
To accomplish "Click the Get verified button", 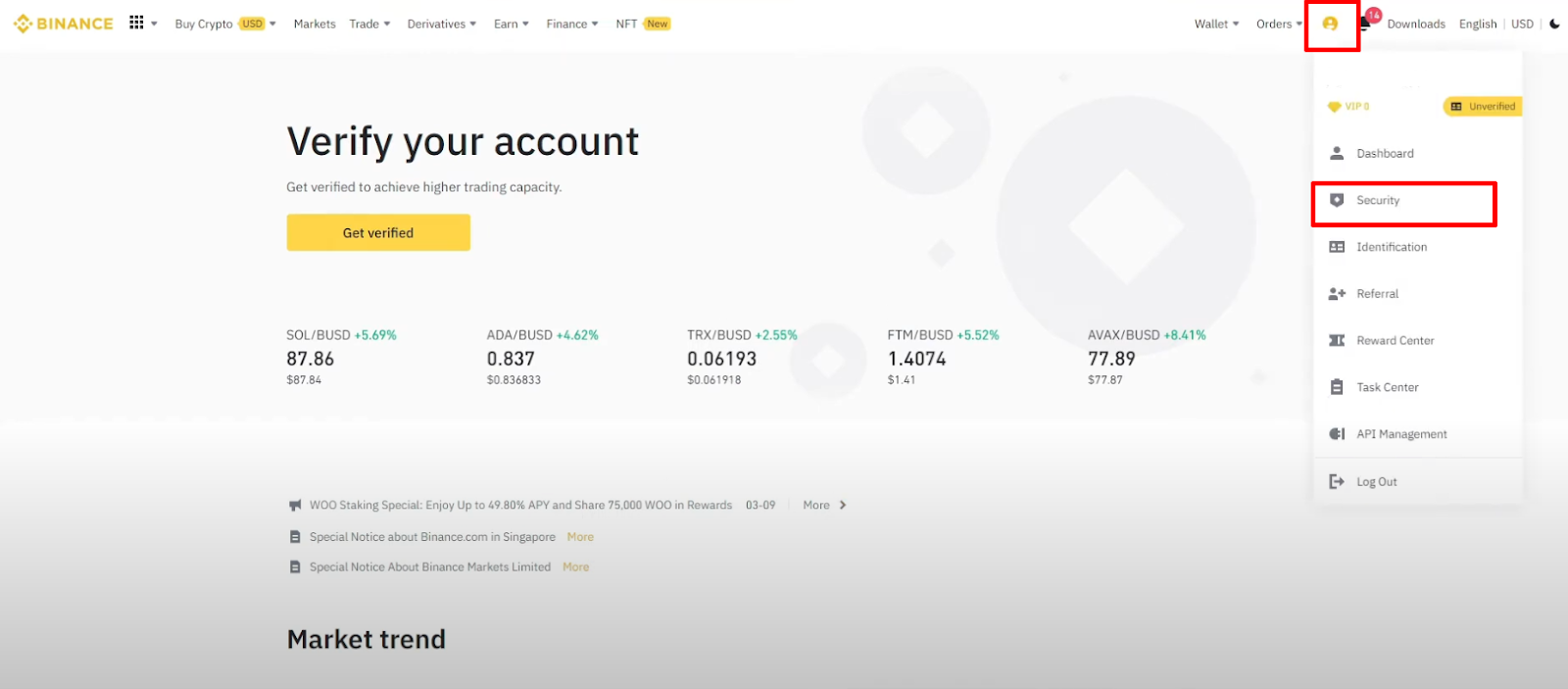I will click(x=378, y=232).
